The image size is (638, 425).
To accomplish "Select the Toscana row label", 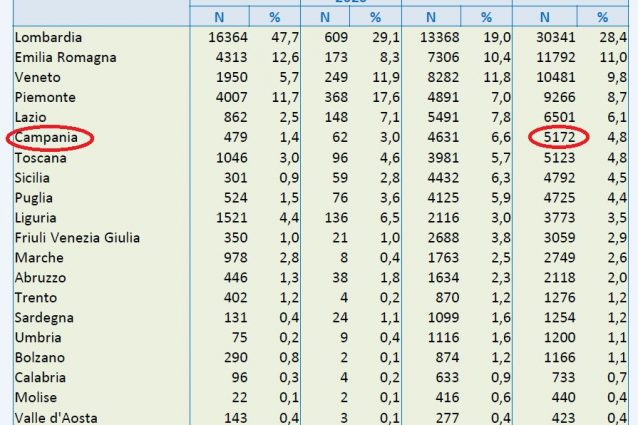I will 43,157.
